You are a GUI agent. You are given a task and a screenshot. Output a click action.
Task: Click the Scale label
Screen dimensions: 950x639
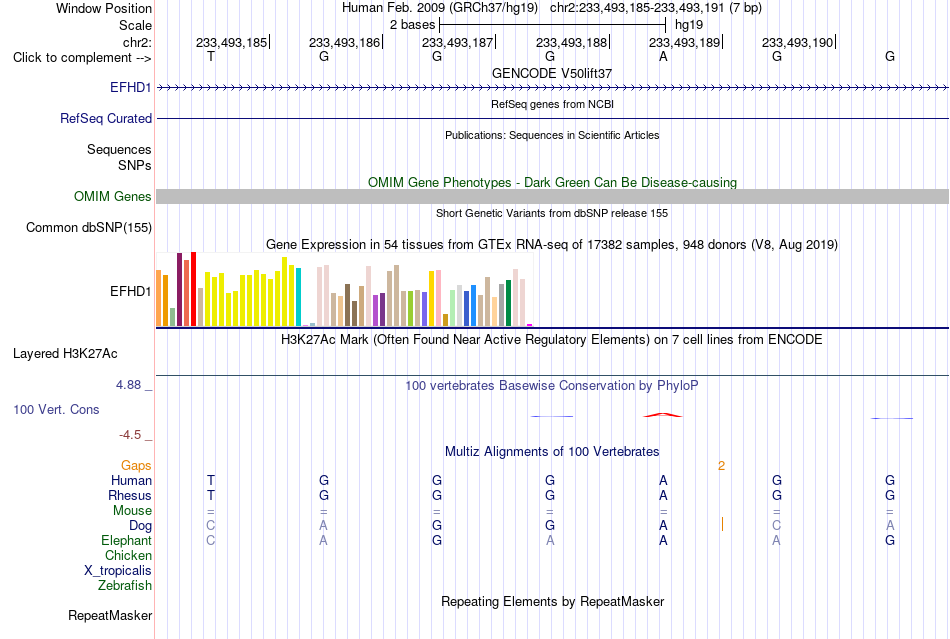(x=135, y=25)
